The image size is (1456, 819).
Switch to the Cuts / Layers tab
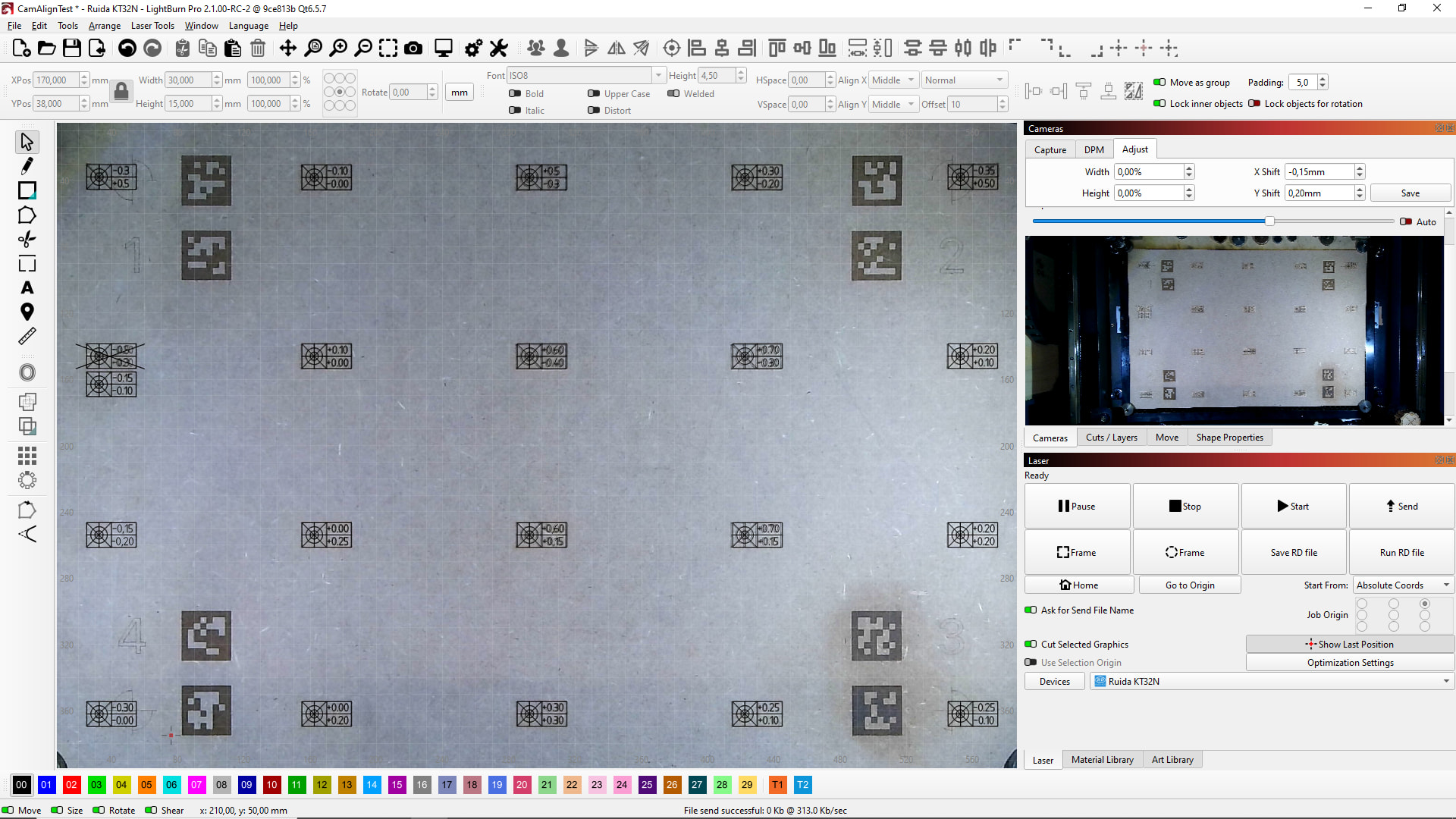click(1111, 438)
